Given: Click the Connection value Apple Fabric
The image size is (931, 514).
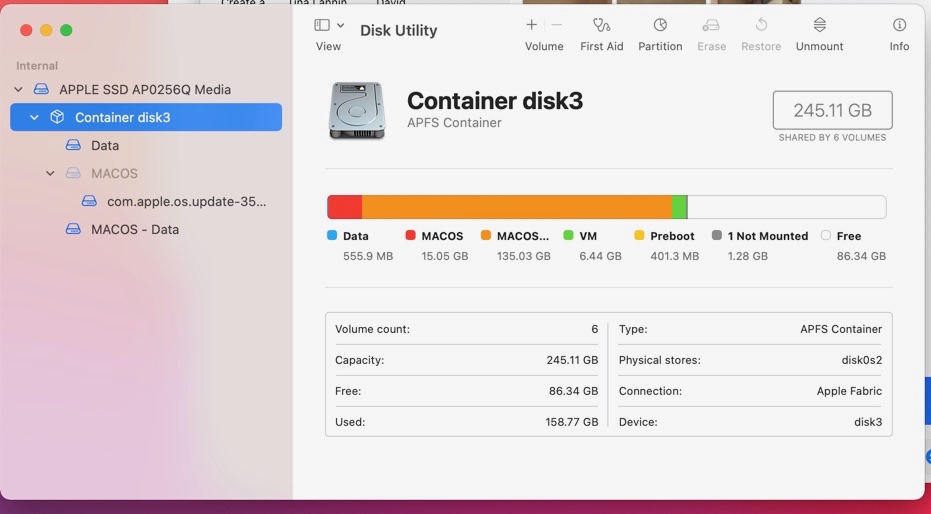Looking at the screenshot, I should (849, 391).
